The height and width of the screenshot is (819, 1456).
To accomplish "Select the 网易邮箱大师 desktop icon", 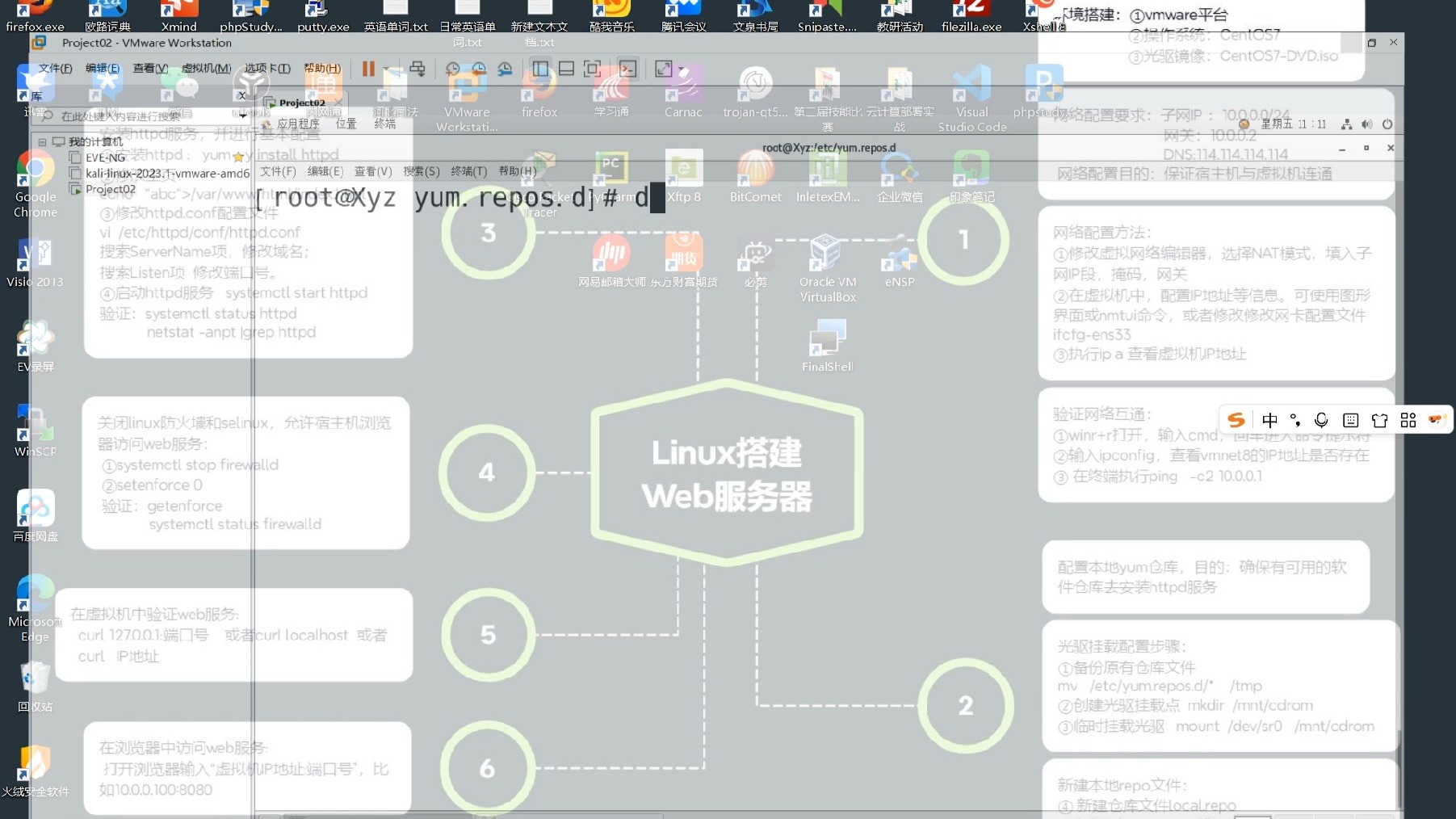I will [x=612, y=262].
